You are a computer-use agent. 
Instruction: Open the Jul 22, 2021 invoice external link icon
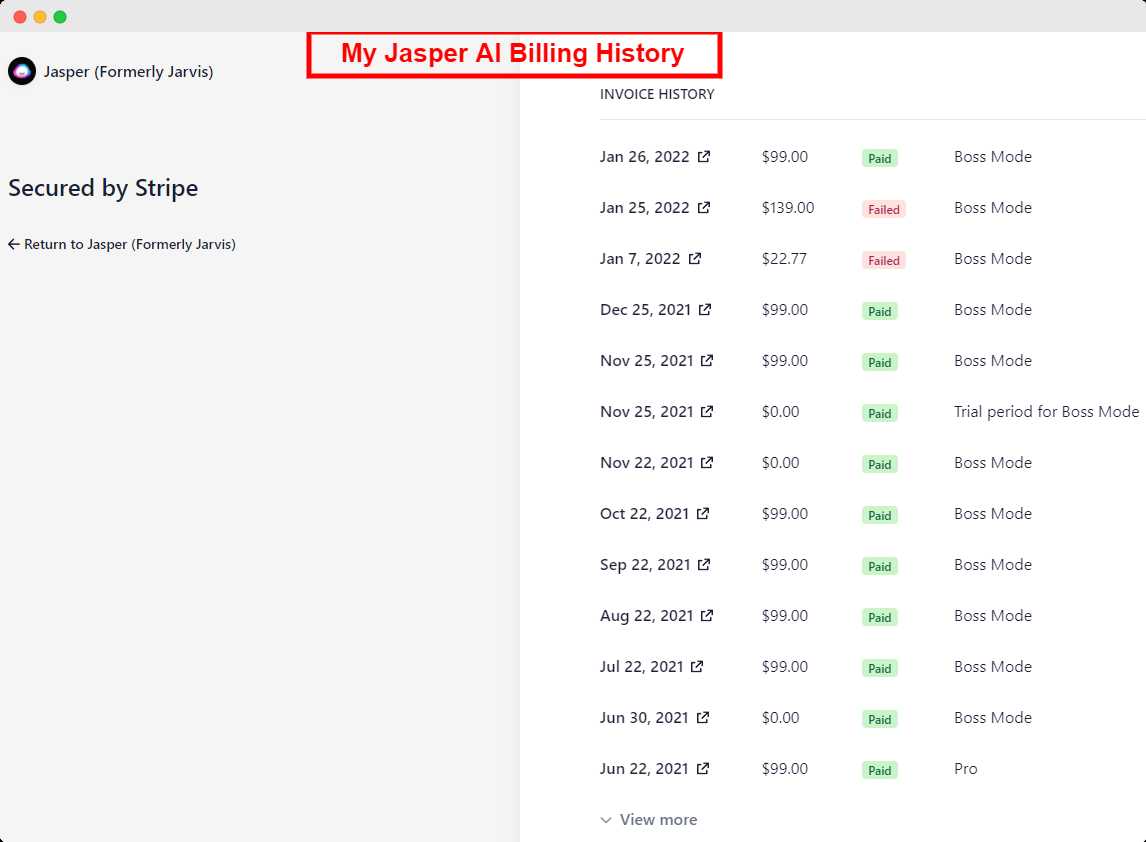coord(697,667)
